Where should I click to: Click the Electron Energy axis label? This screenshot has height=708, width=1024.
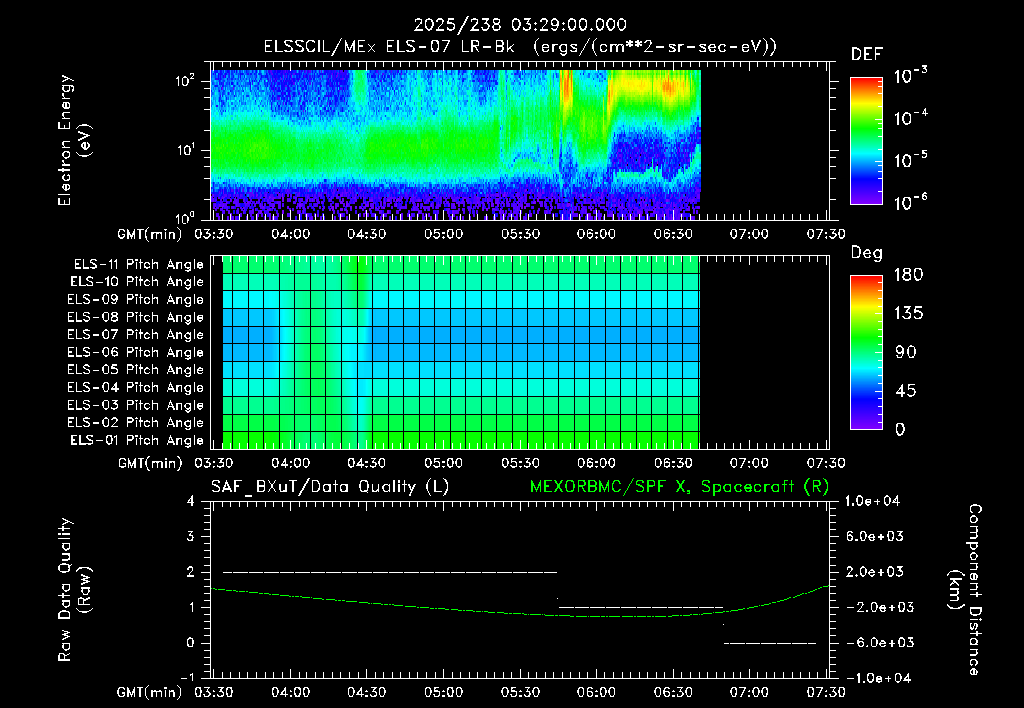point(74,140)
